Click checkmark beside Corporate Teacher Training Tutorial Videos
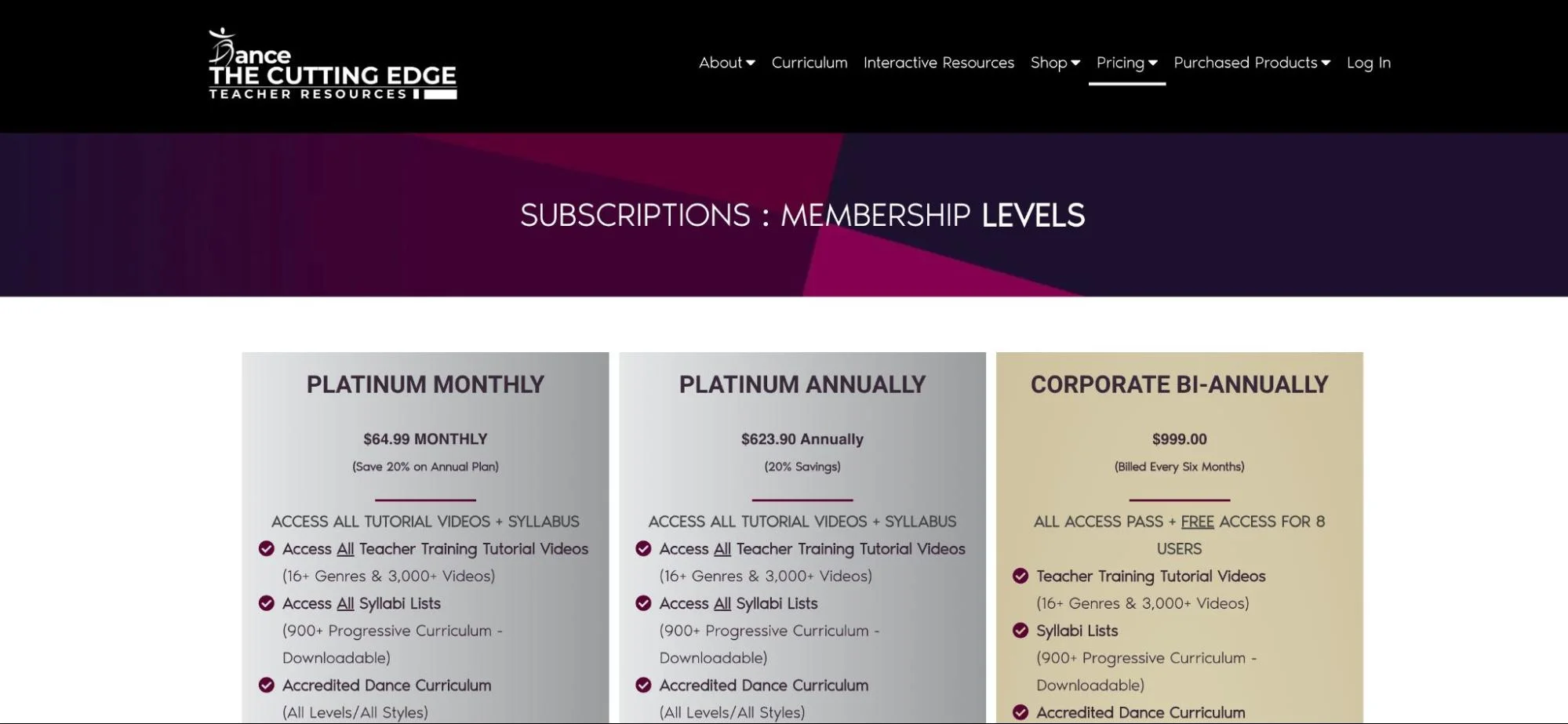Image resolution: width=1568 pixels, height=724 pixels. point(1020,576)
